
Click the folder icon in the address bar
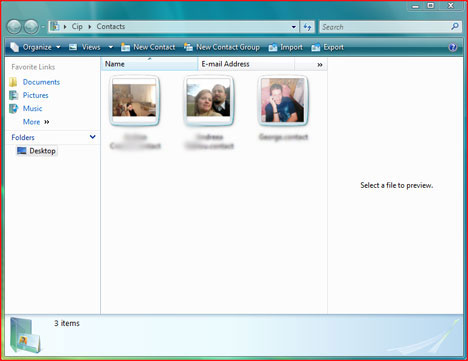pyautogui.click(x=55, y=26)
